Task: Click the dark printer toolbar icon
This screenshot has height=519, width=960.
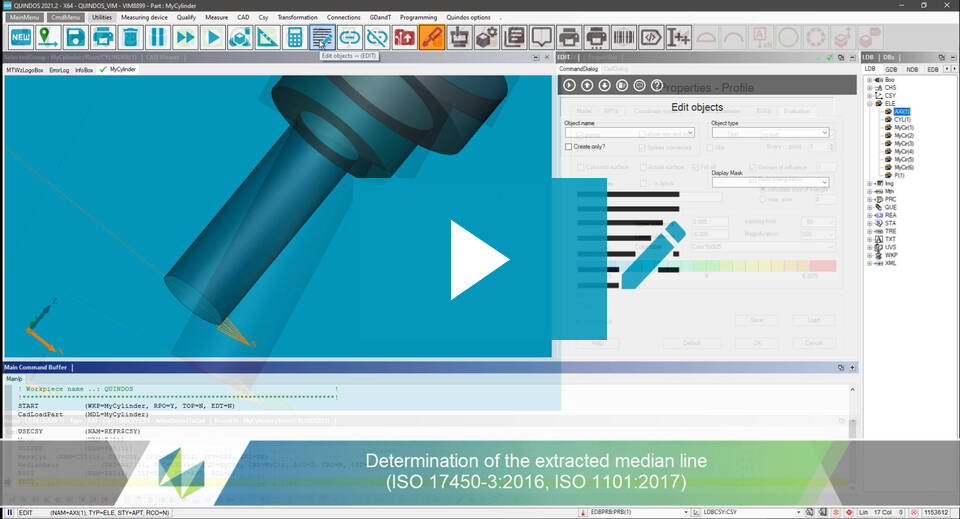Action: tap(569, 37)
